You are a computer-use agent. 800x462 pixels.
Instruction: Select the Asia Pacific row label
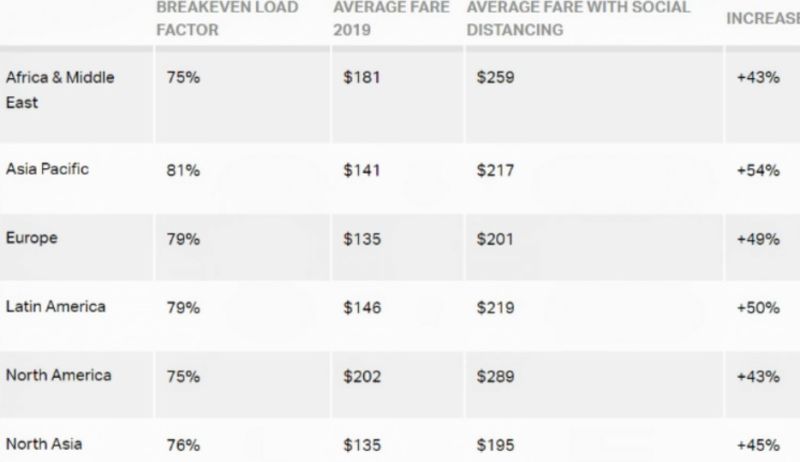coord(47,169)
